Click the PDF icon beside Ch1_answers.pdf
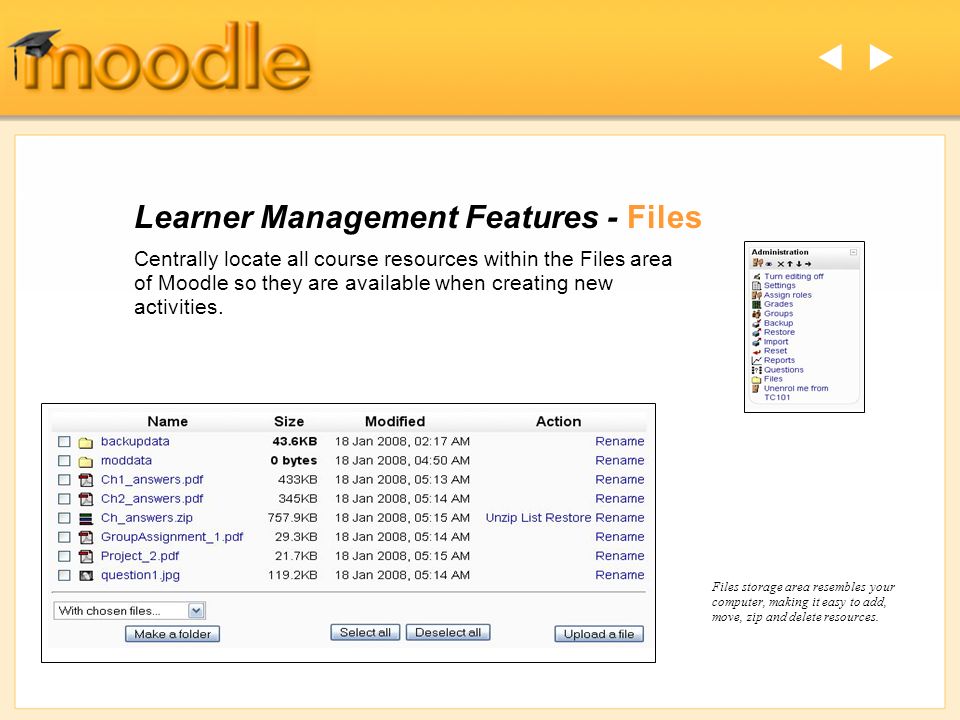Viewport: 960px width, 720px height. point(86,480)
